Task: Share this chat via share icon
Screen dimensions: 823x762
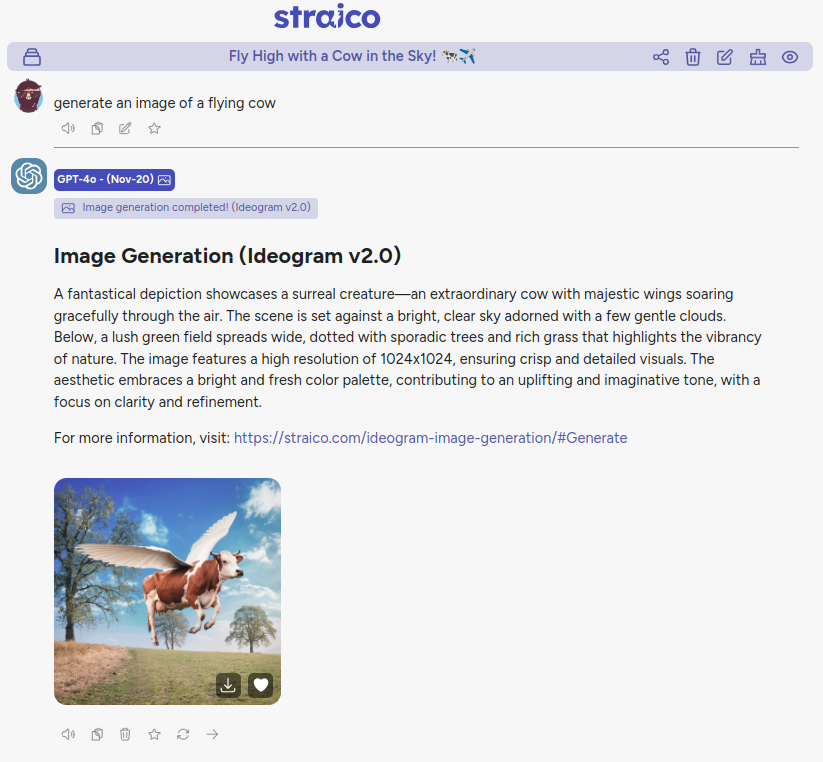Action: (661, 57)
